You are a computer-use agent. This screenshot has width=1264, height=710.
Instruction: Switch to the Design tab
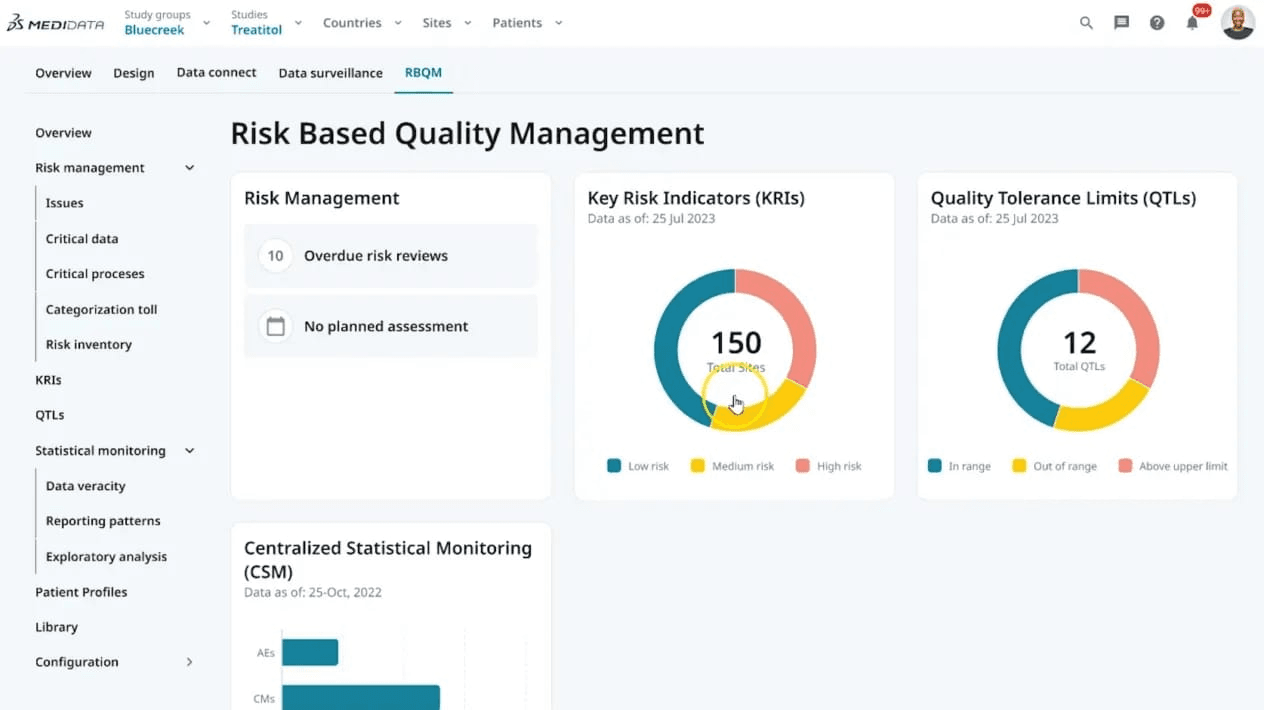point(133,73)
